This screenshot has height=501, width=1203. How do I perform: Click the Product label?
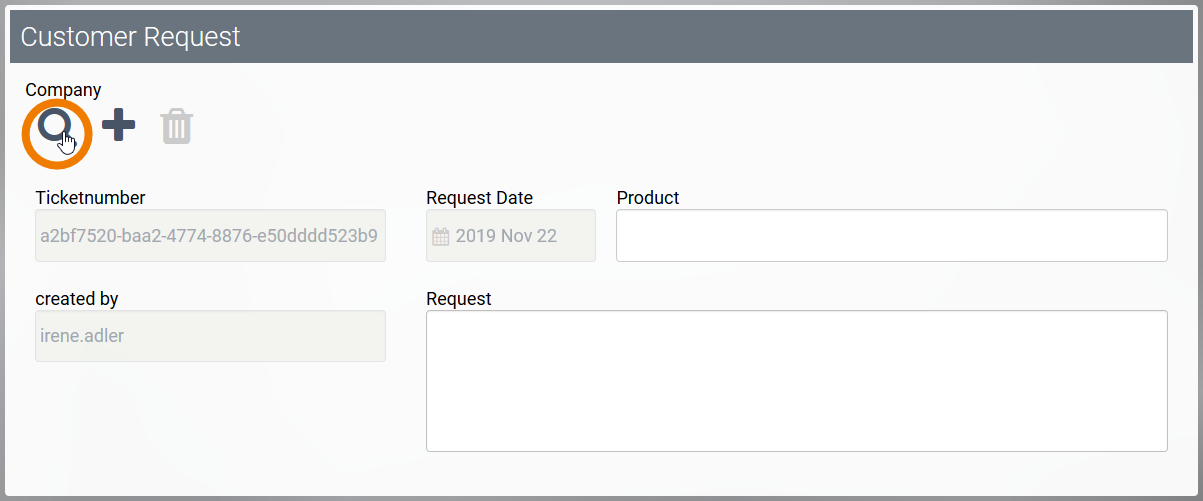(x=648, y=198)
